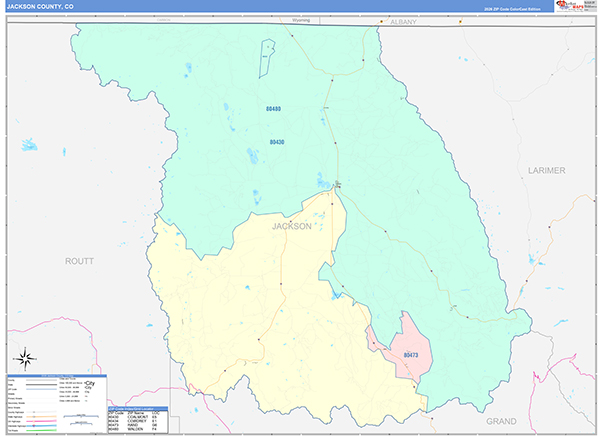The width and height of the screenshot is (600, 436).
Task: Click the large City sample in legend
Action: click(90, 383)
